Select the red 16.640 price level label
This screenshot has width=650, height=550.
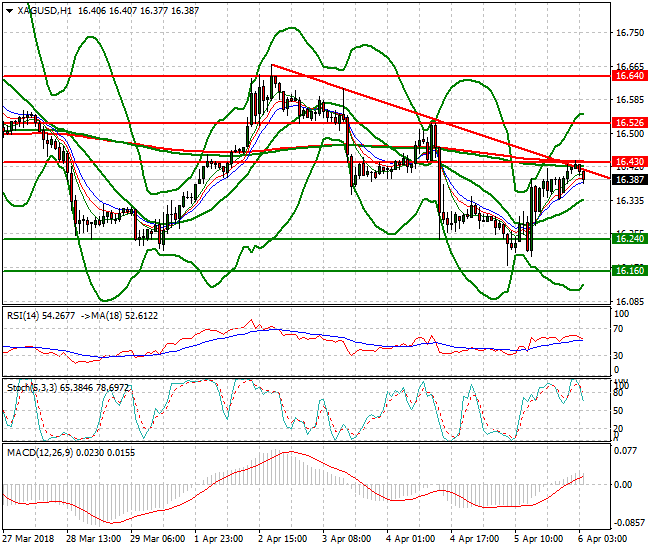[628, 76]
